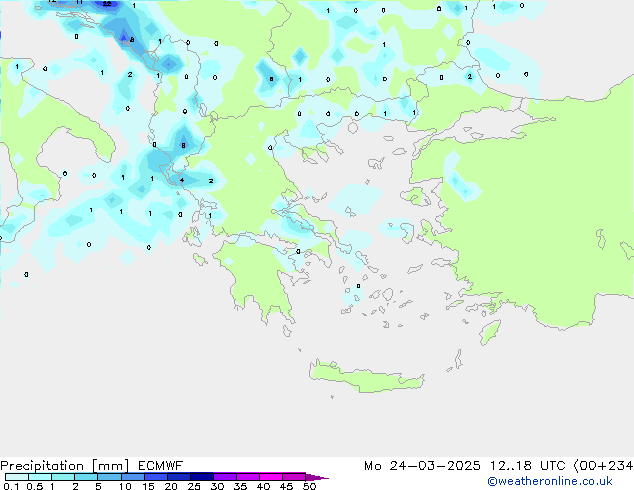Click the legend label '0.1'
Screen dimensions: 634x490
click(11, 486)
